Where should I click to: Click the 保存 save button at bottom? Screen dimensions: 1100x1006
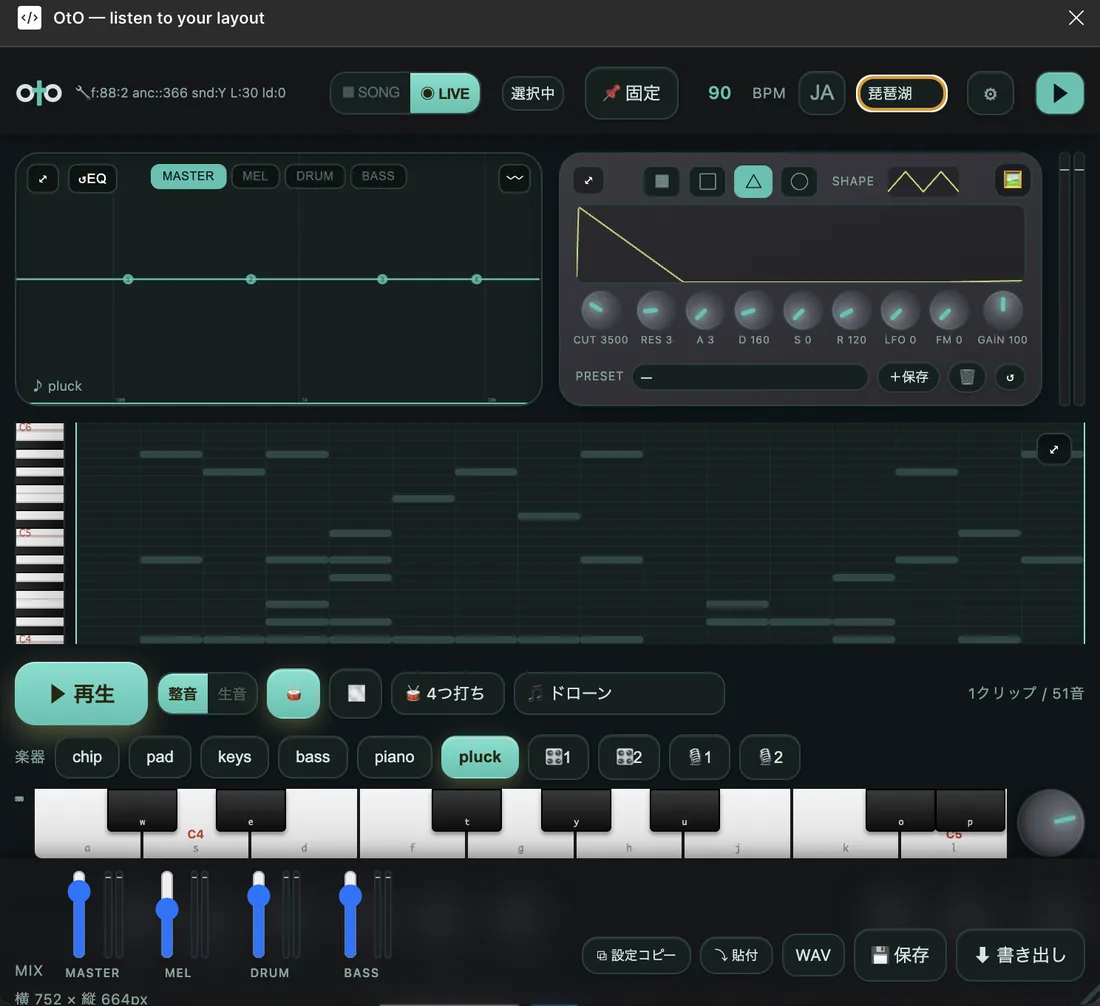(900, 955)
